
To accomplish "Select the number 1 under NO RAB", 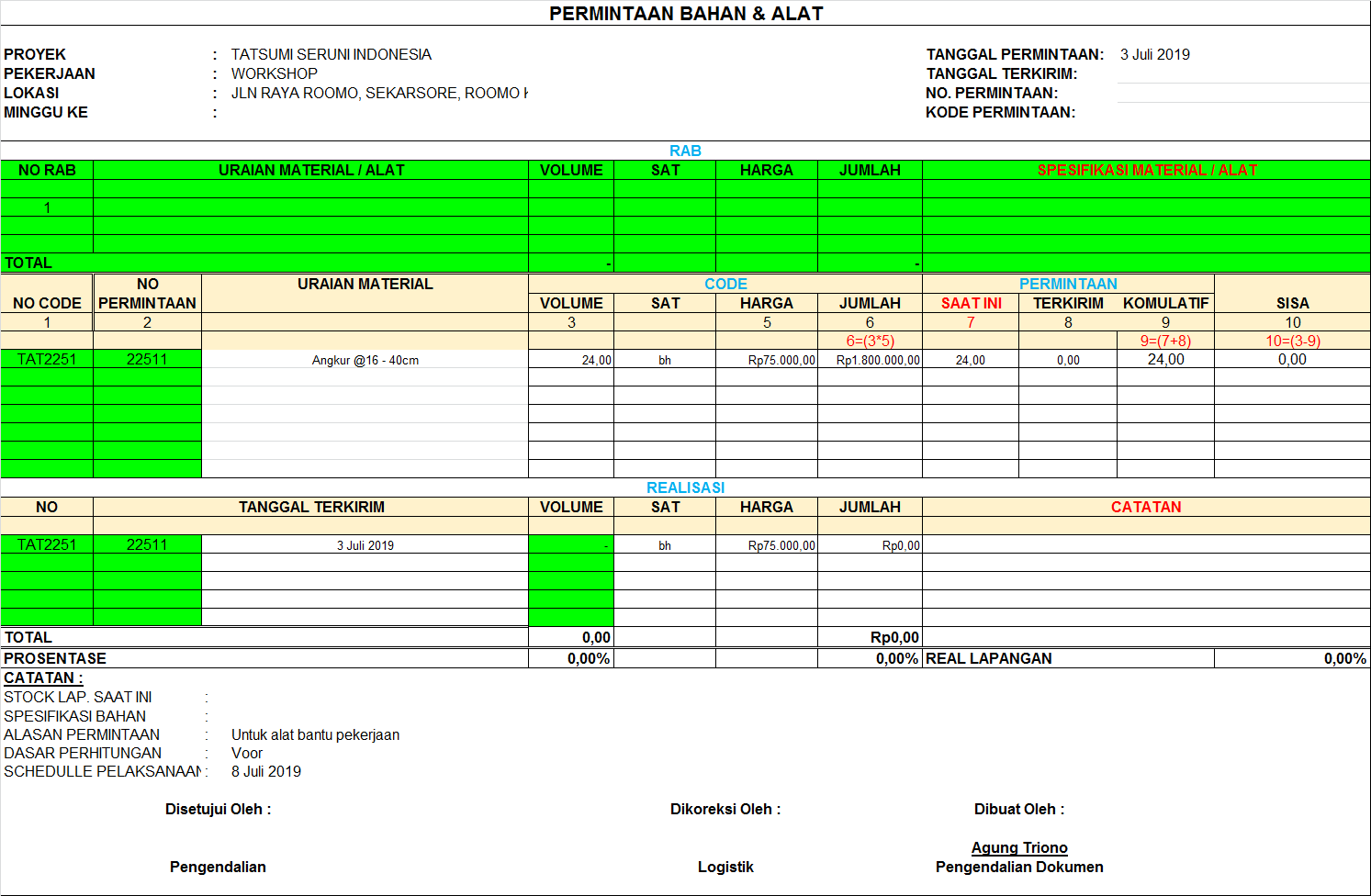I will pos(47,207).
